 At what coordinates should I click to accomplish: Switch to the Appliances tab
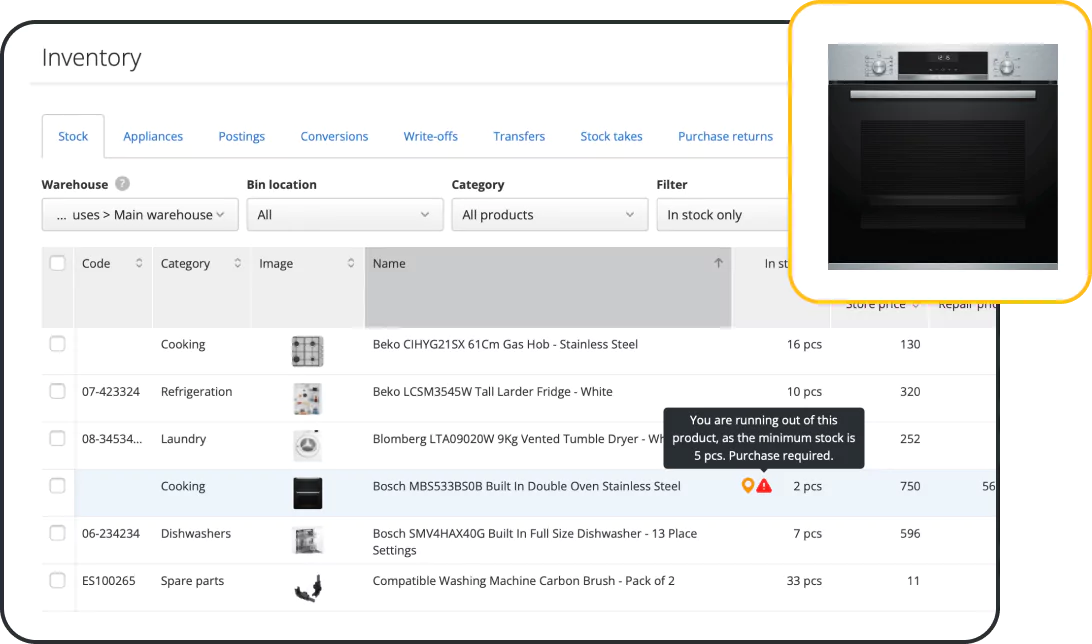tap(153, 136)
